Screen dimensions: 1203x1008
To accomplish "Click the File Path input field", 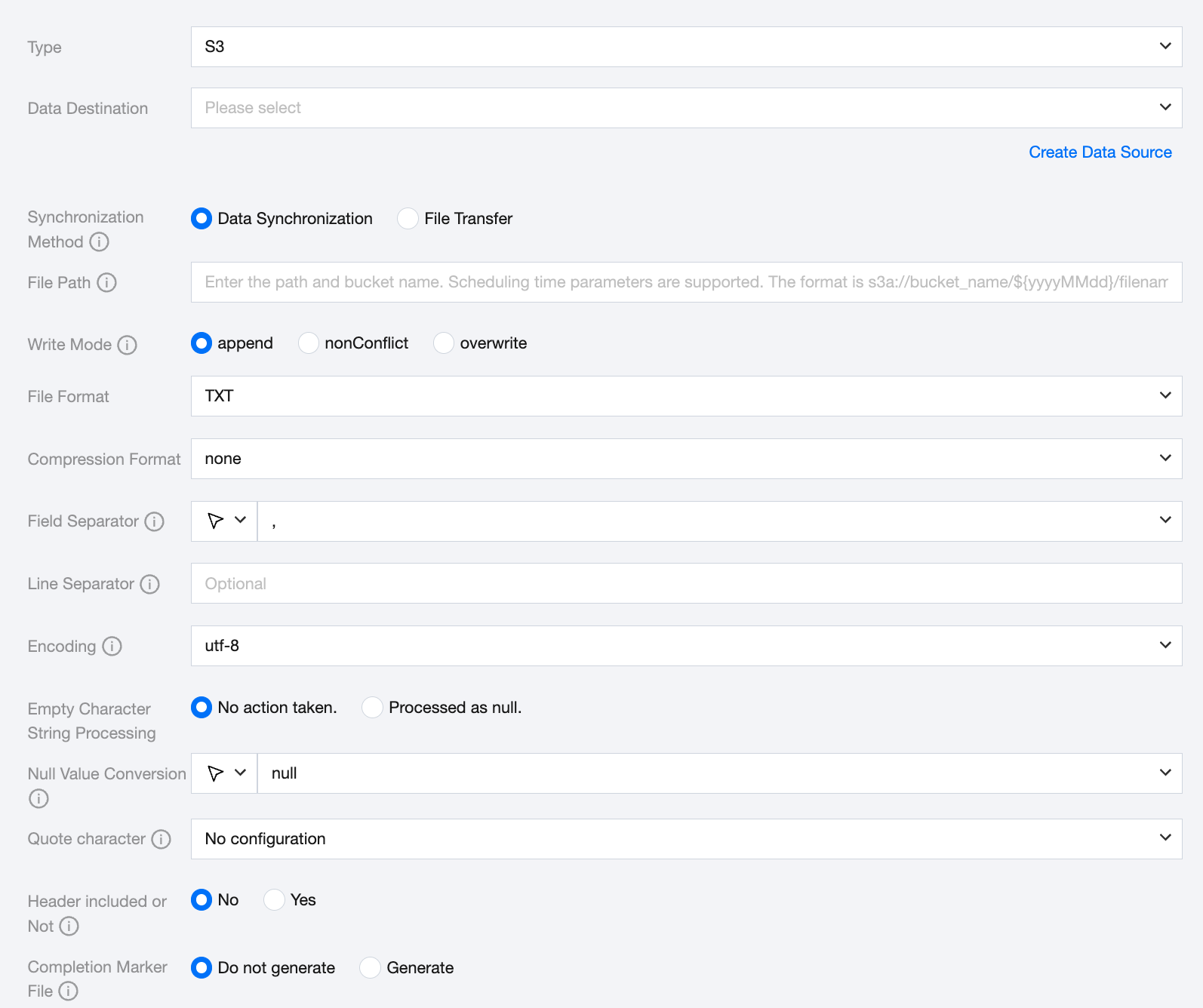I will [x=685, y=282].
